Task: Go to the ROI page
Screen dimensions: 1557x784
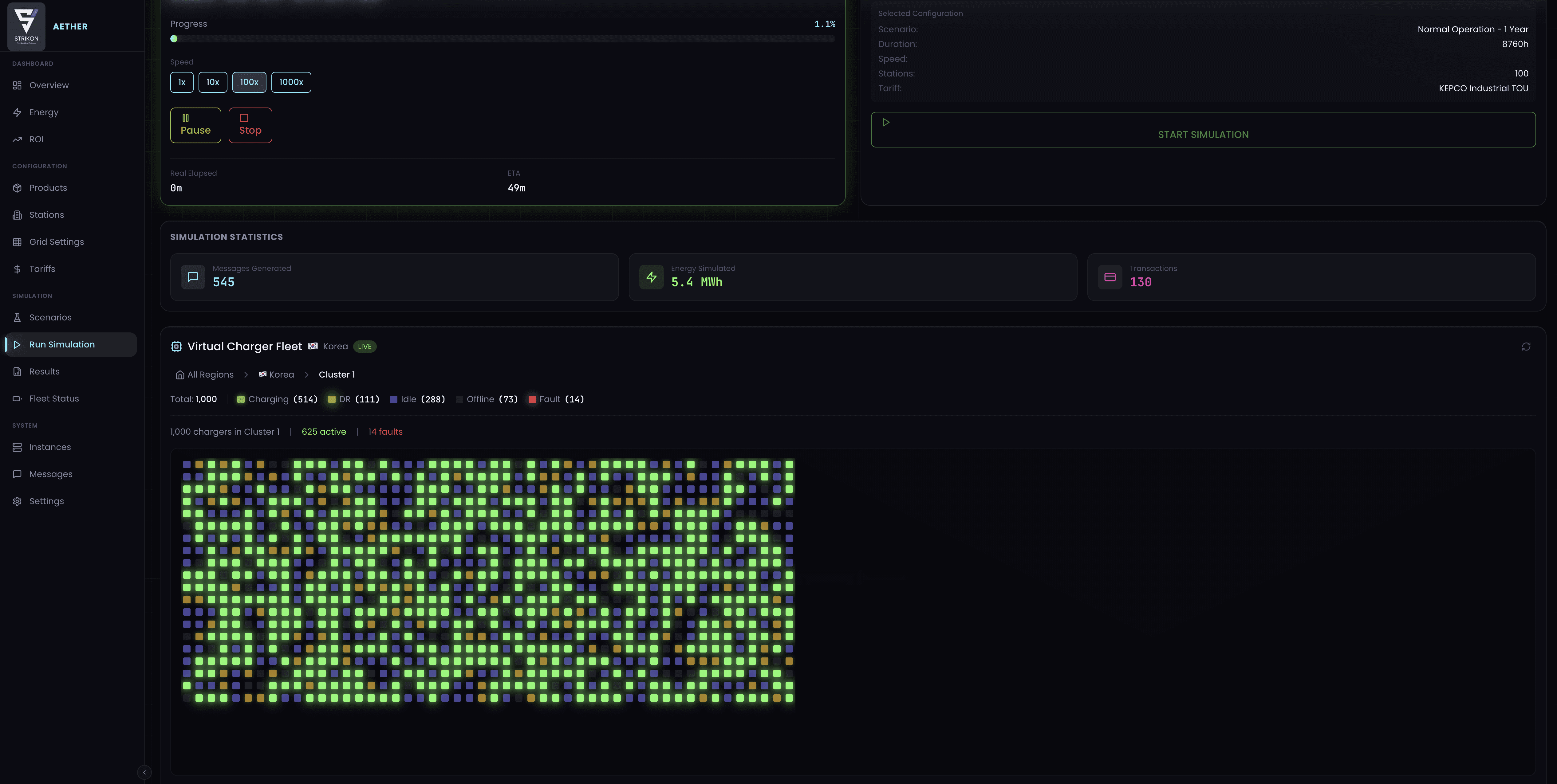Action: [x=36, y=139]
